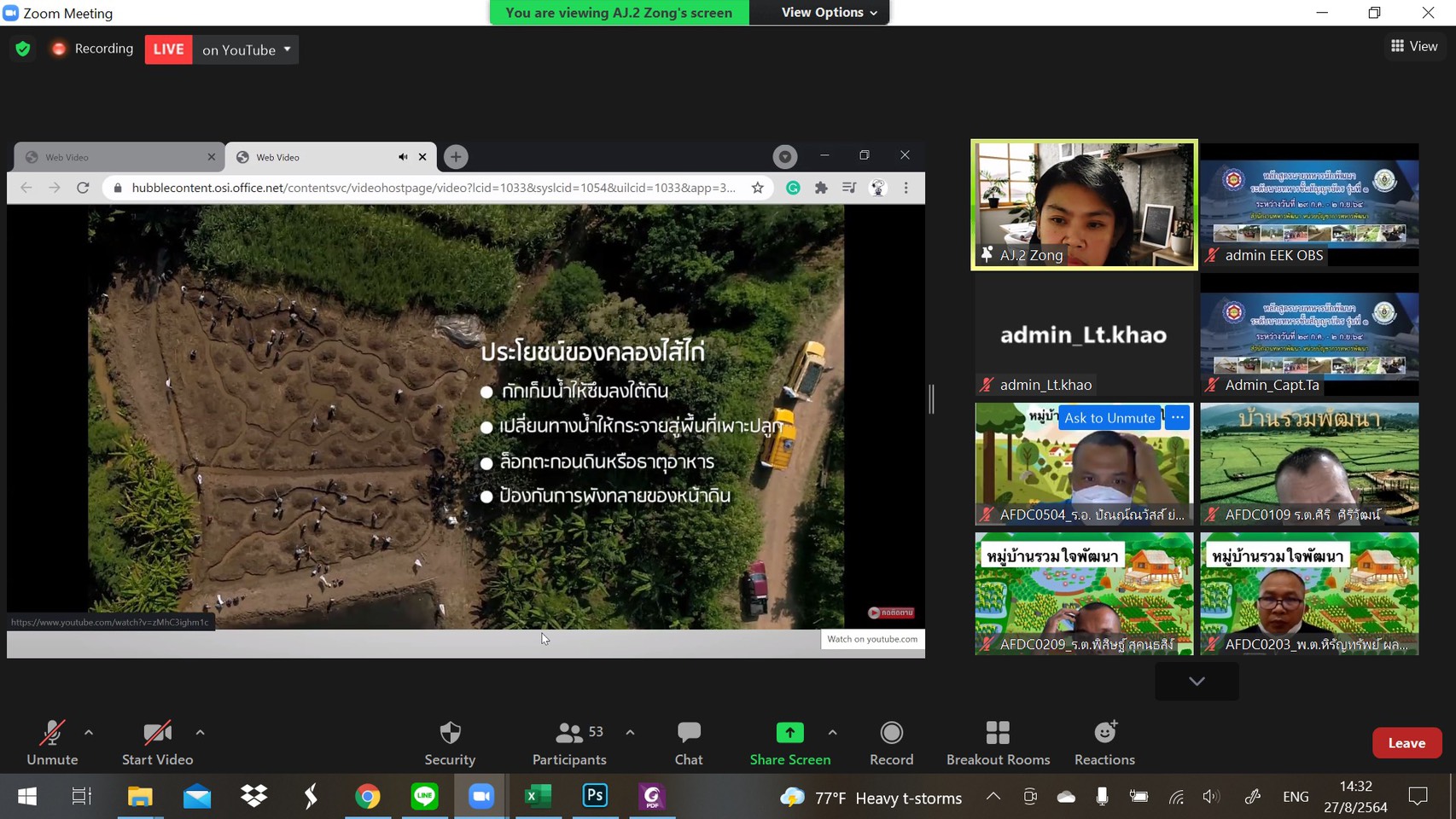
Task: Open the Security menu
Action: click(x=450, y=743)
